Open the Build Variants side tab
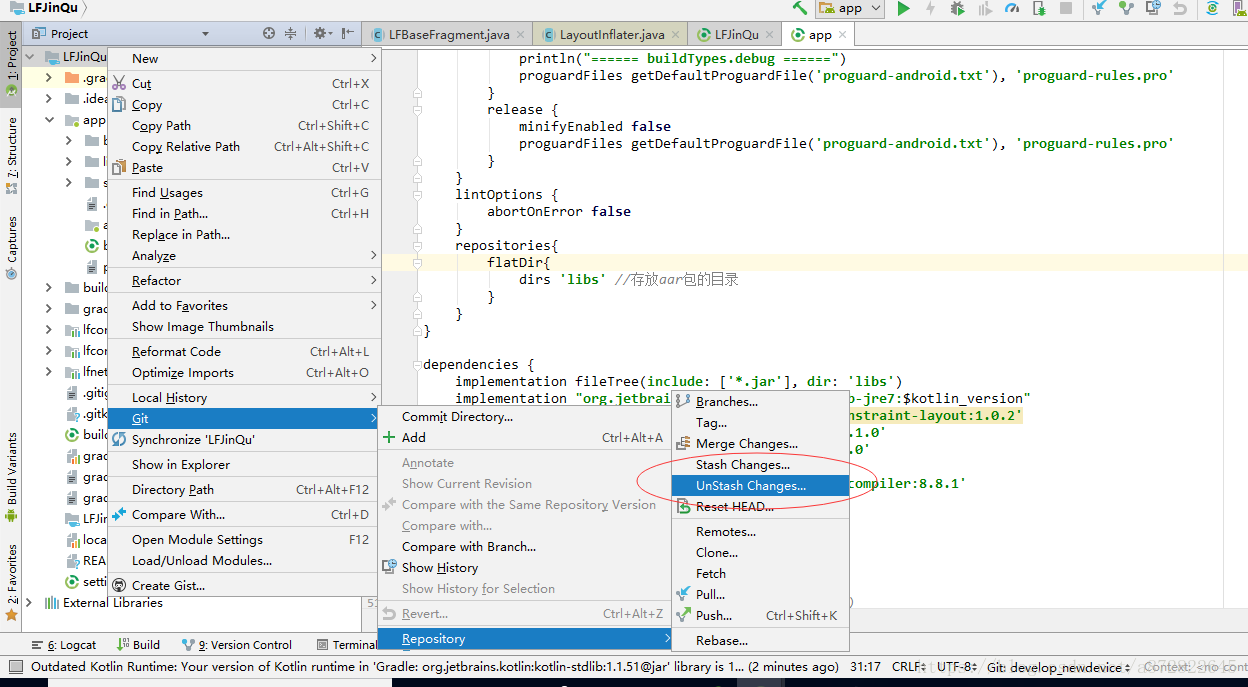1248x687 pixels. [12, 478]
